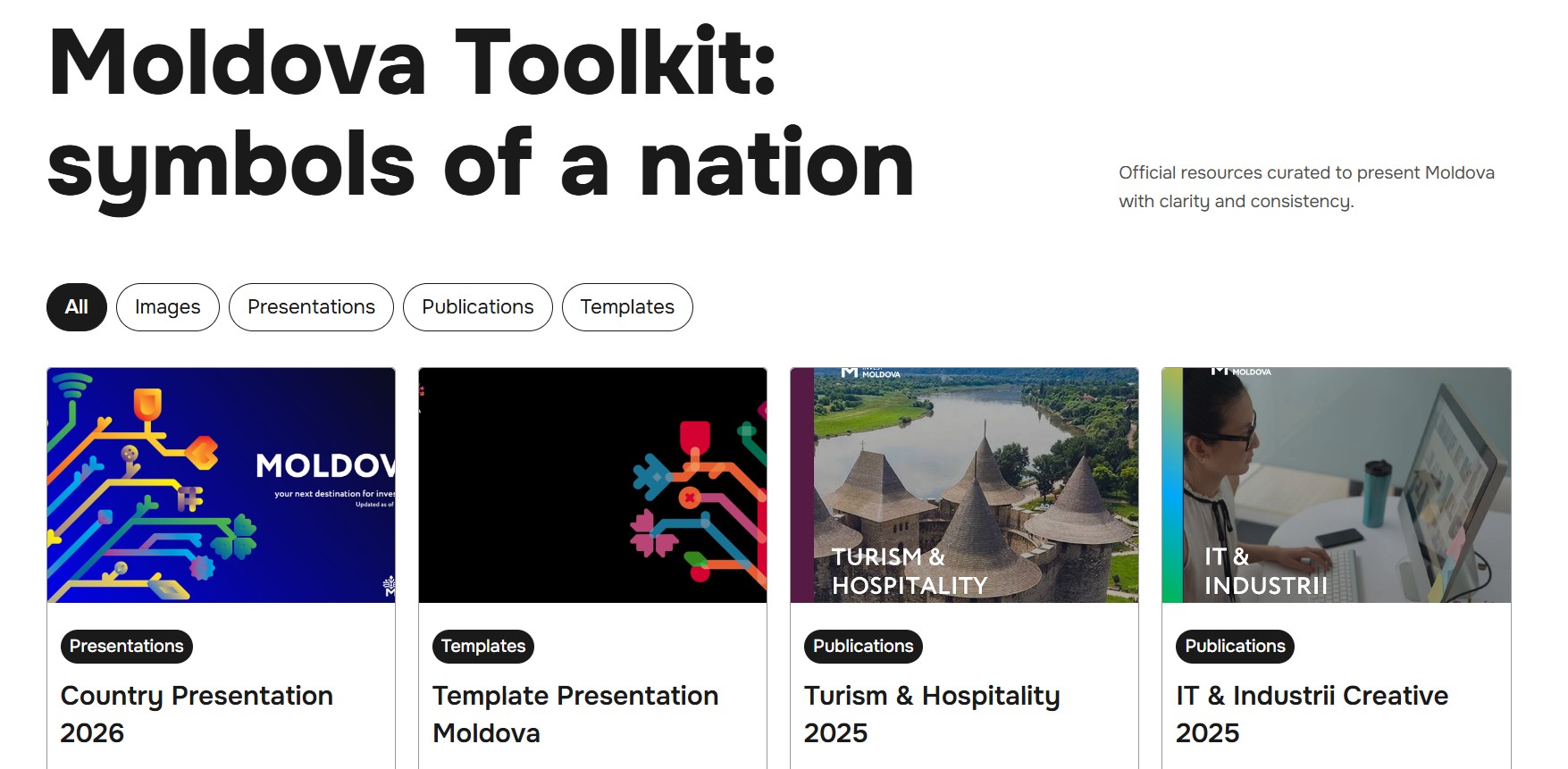Viewport: 1568px width, 769px height.
Task: Click the Country Presentation 2026 title
Action: click(197, 715)
